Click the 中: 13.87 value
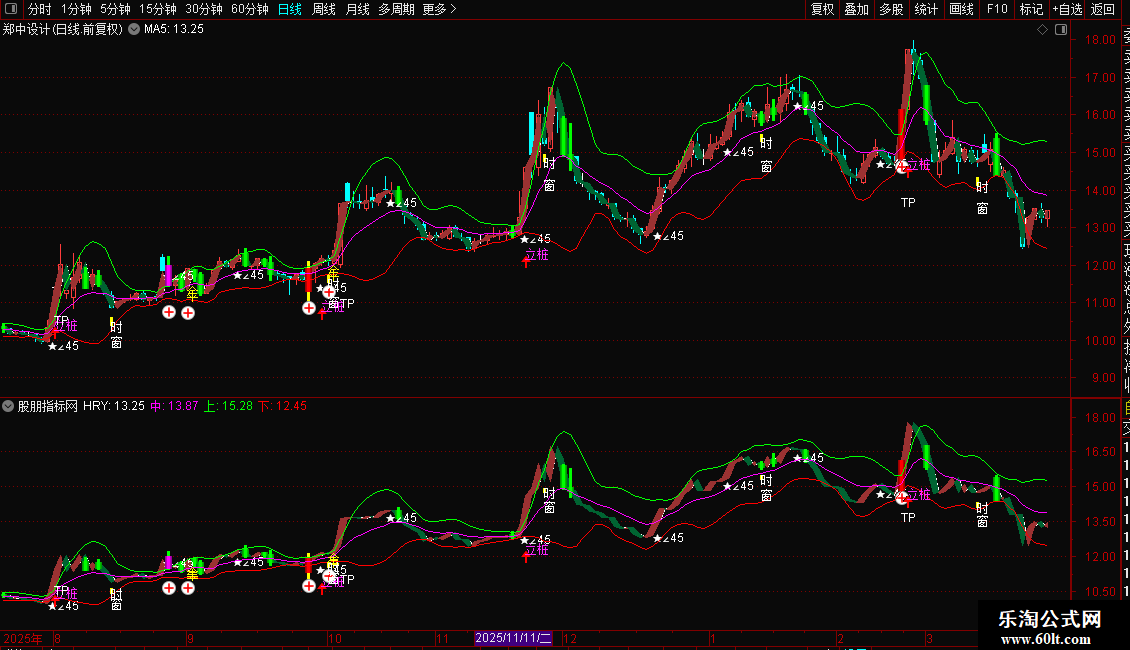 [174, 406]
